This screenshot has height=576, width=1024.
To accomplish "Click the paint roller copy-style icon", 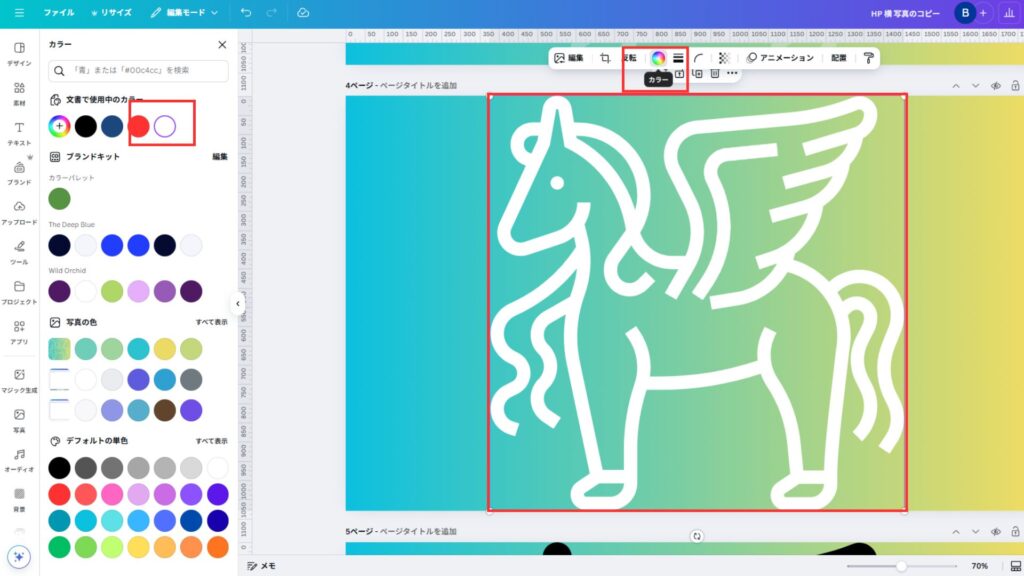I will click(868, 58).
